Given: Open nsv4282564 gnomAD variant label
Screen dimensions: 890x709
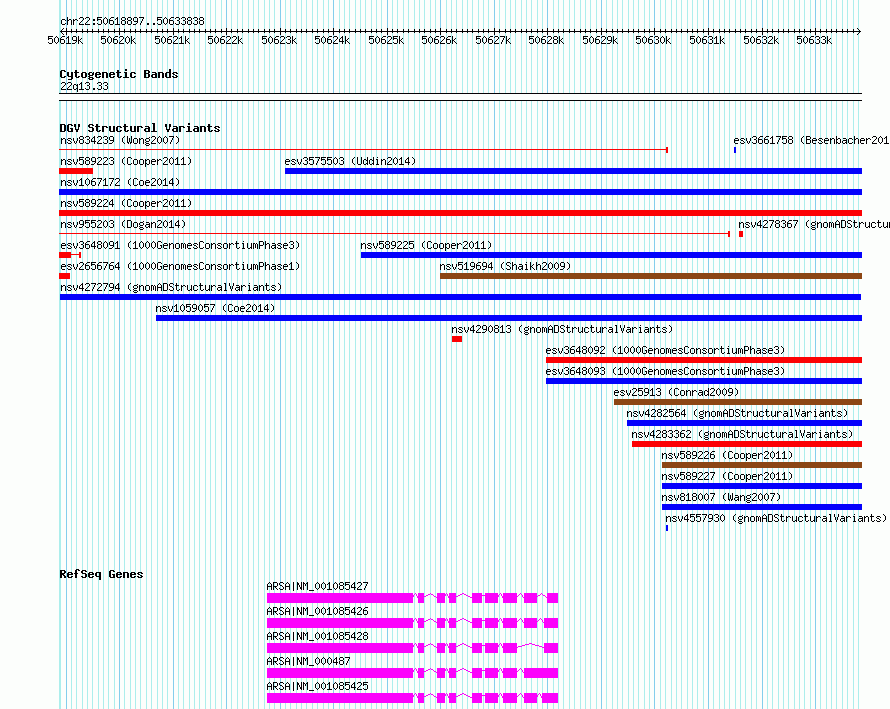Looking at the screenshot, I should pyautogui.click(x=737, y=413).
